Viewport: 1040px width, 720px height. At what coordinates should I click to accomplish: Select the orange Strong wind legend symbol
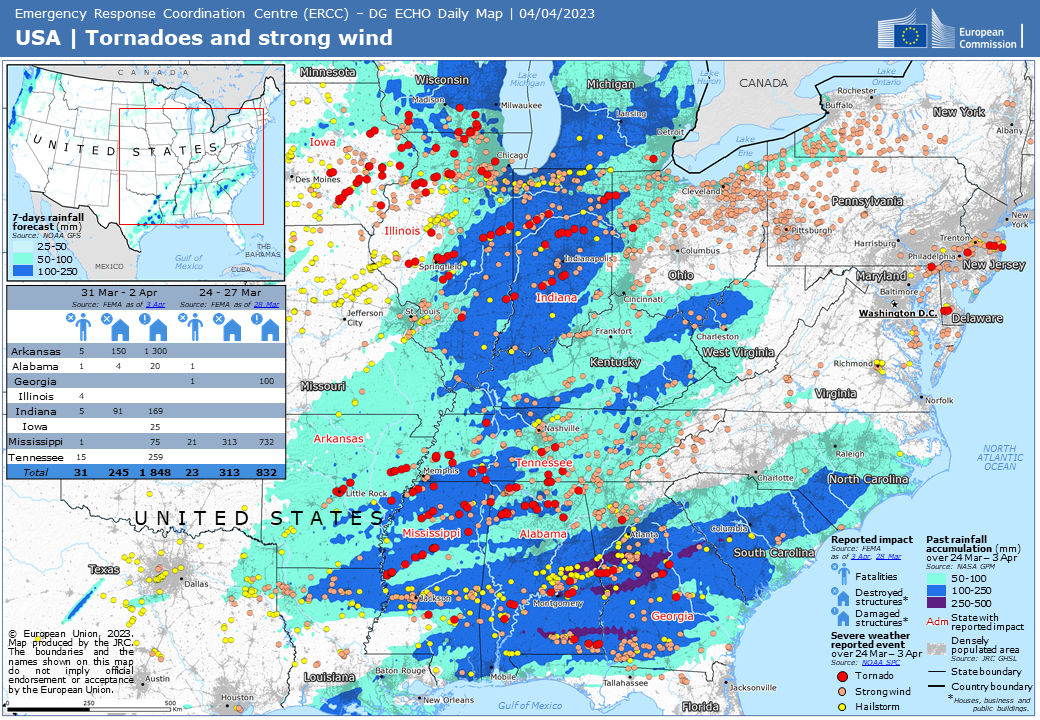(840, 691)
